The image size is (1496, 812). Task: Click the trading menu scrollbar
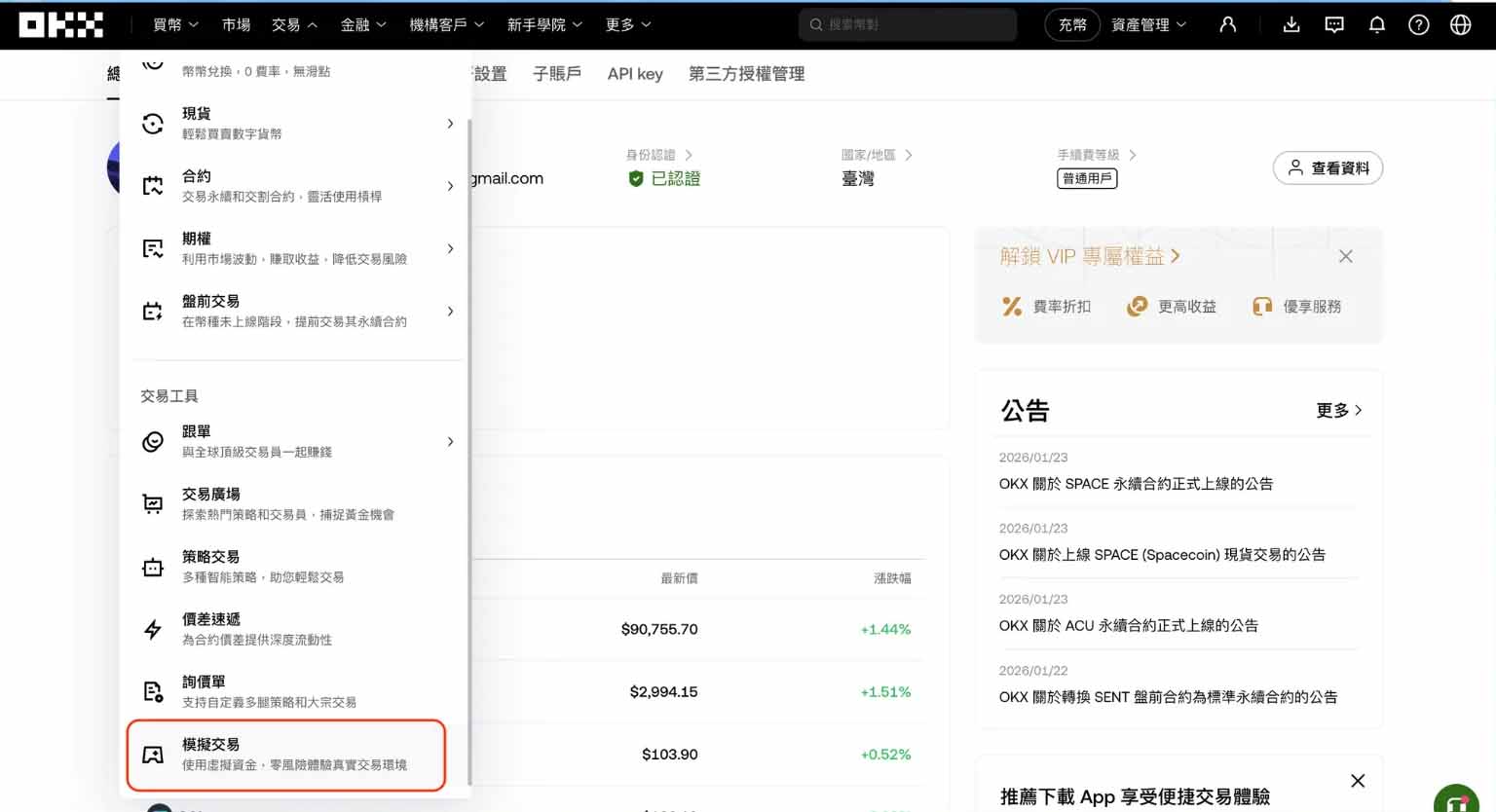(x=469, y=452)
